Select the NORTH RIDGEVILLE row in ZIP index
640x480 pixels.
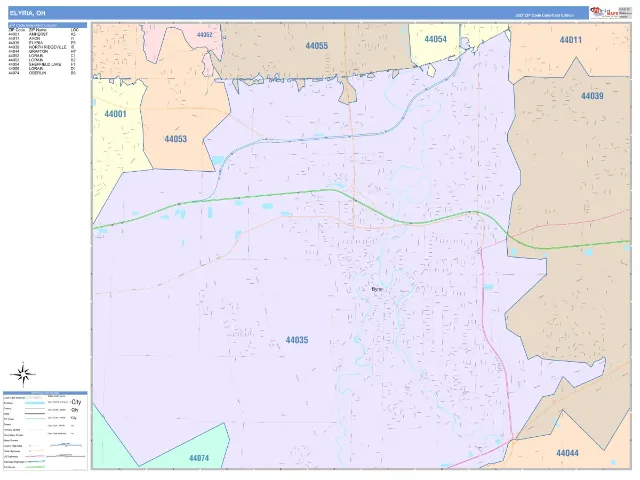(42, 47)
